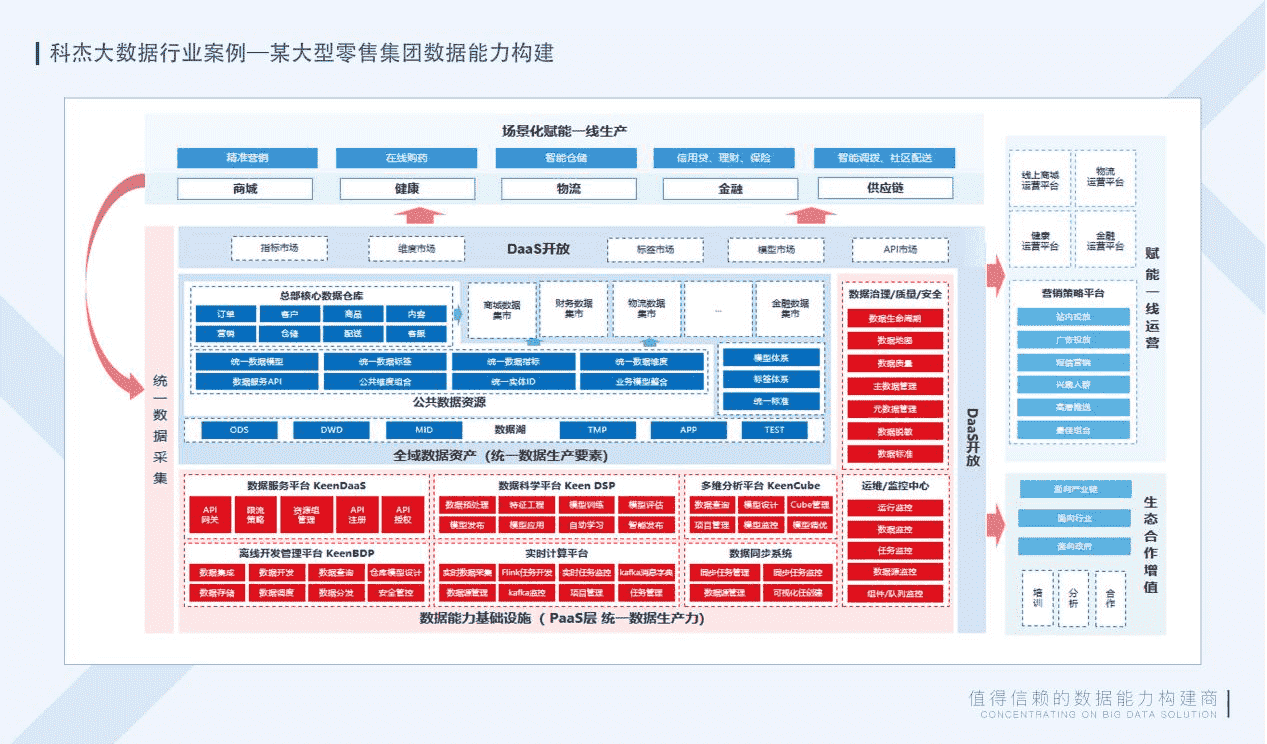Open the API市场 dashed box
The height and width of the screenshot is (744, 1267).
899,249
